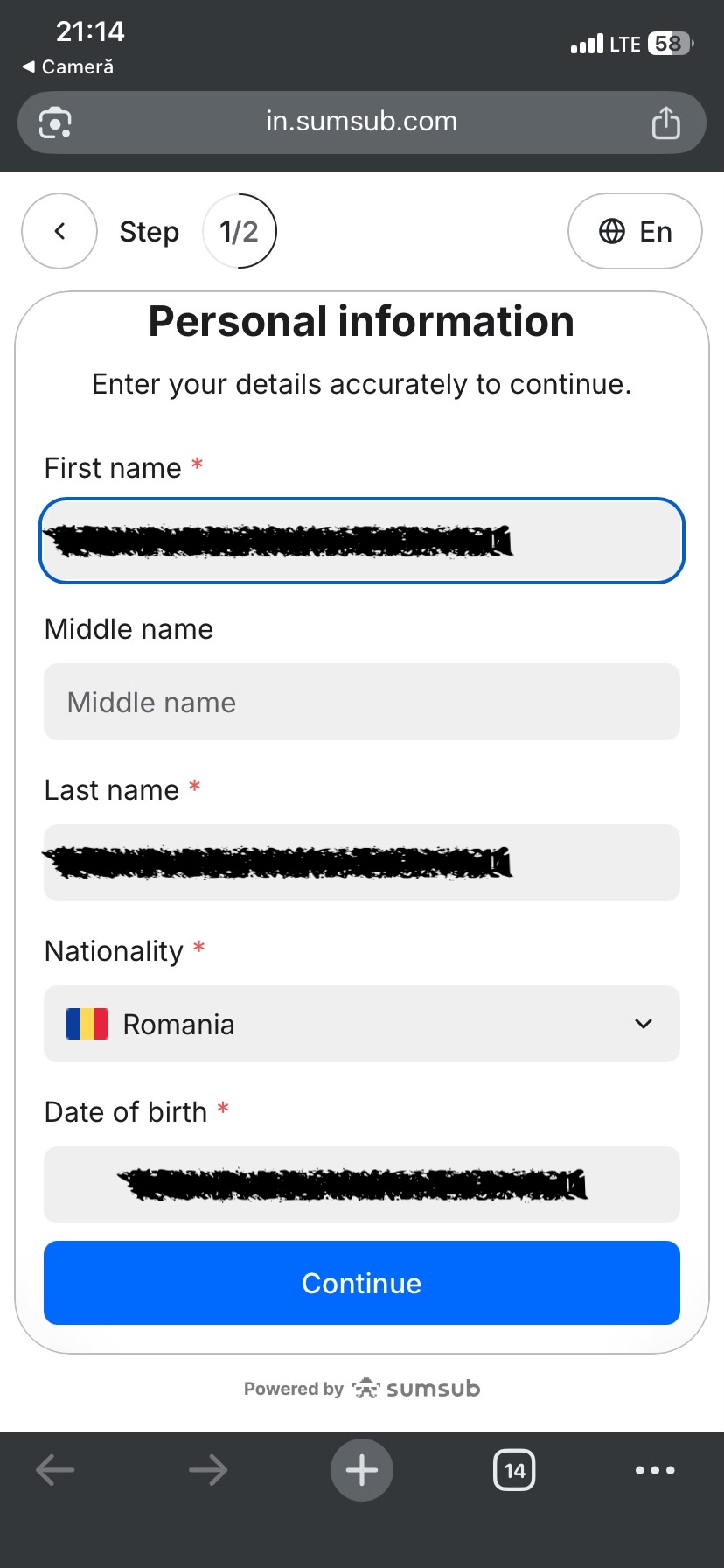Tap the Powered by sumsub logo

(362, 1389)
